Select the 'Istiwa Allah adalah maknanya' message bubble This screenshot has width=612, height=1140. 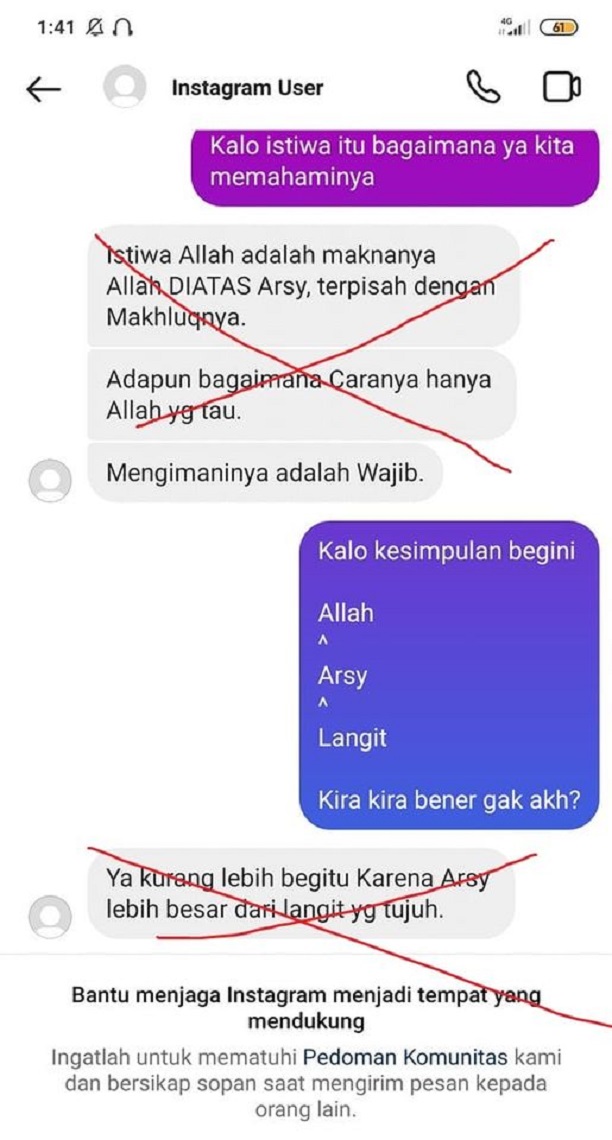304,286
